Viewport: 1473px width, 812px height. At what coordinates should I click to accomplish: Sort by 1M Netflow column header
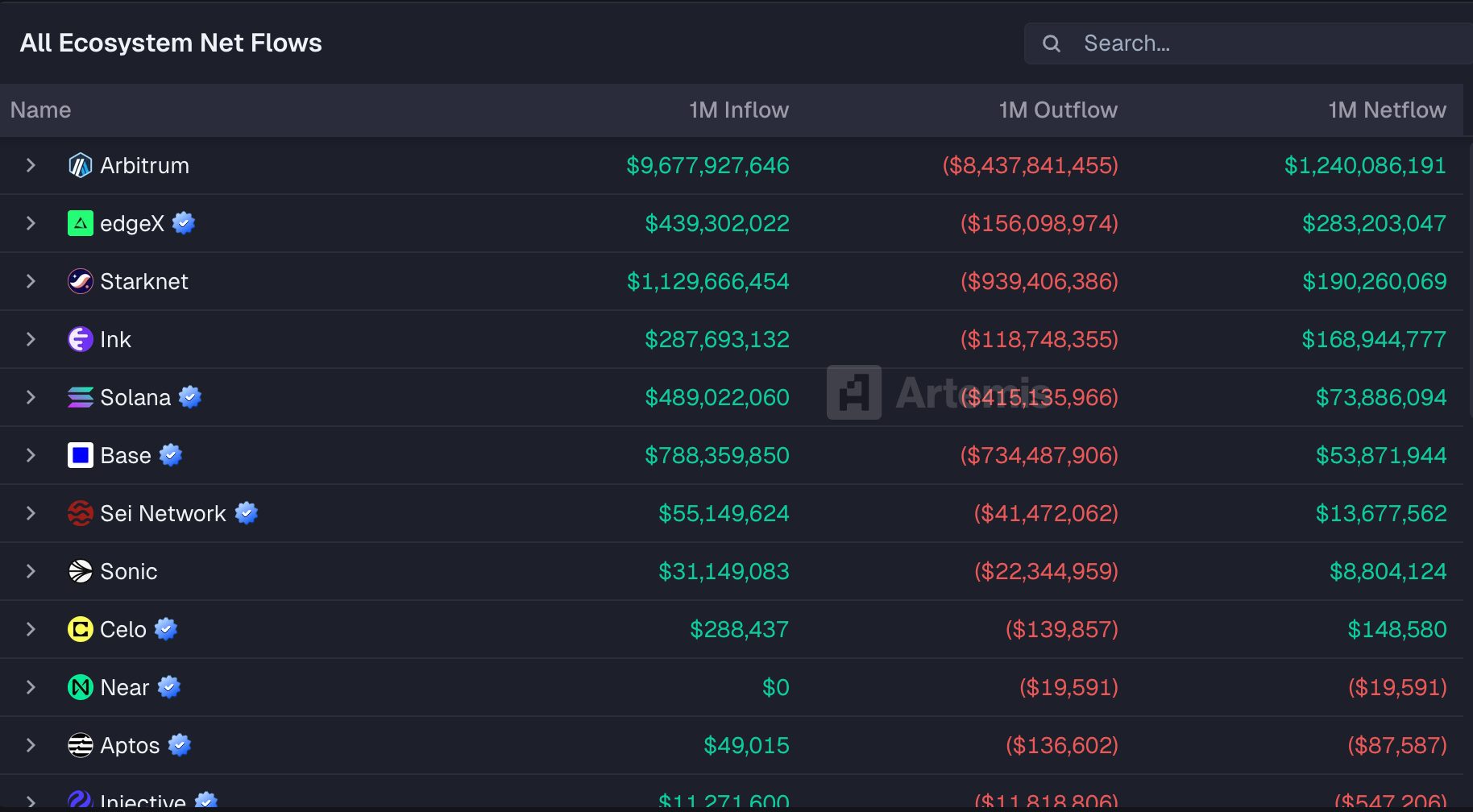(1387, 110)
